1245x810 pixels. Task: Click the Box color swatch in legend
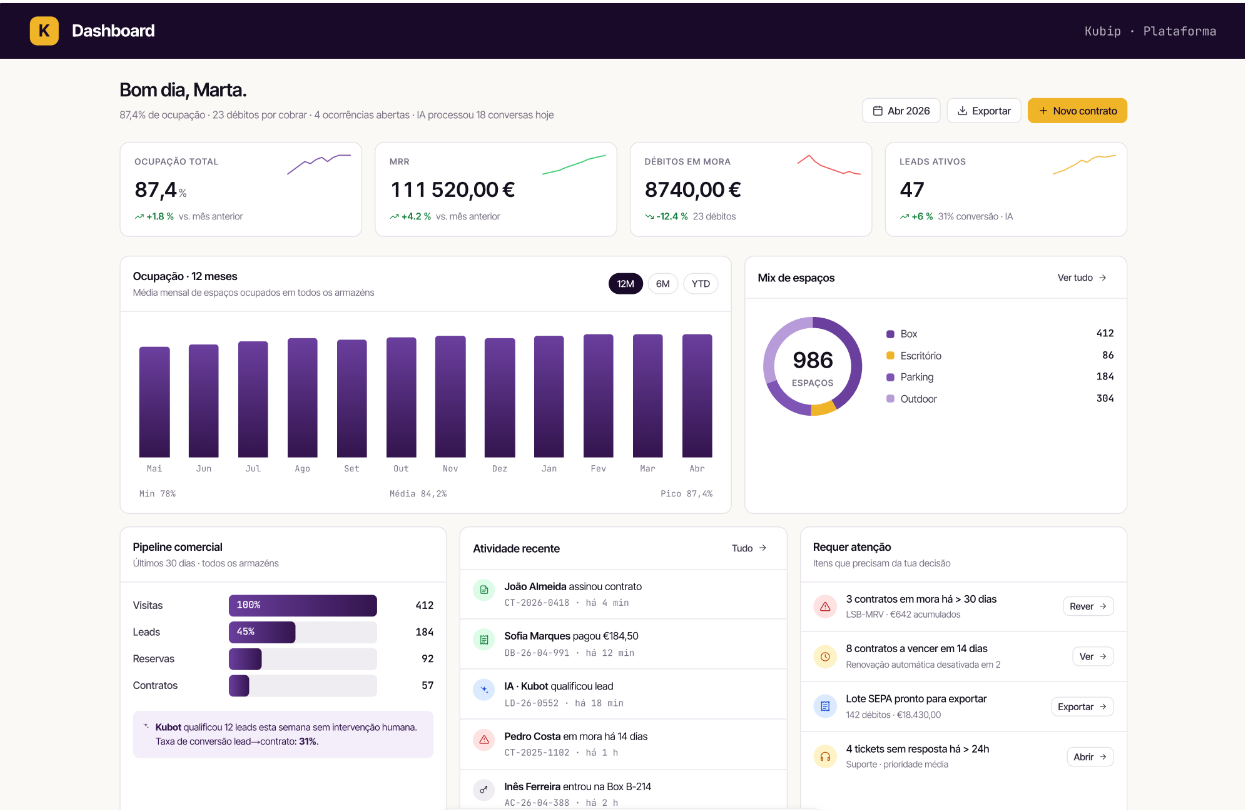click(890, 334)
